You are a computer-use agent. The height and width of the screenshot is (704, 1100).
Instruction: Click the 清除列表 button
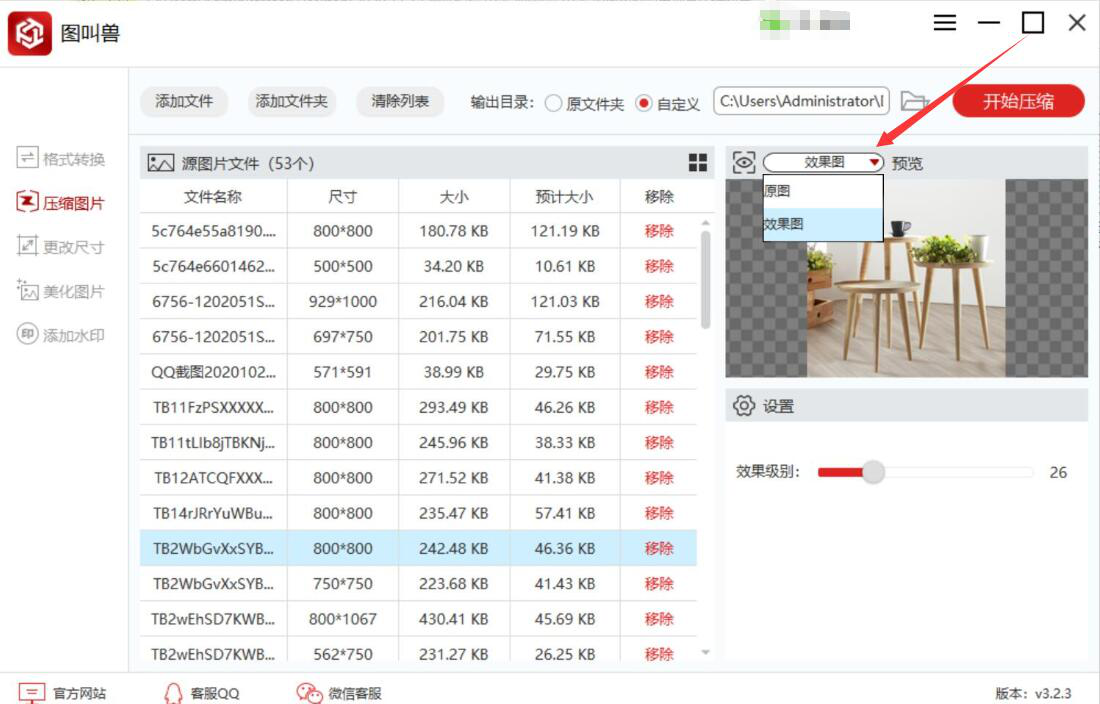[x=400, y=102]
